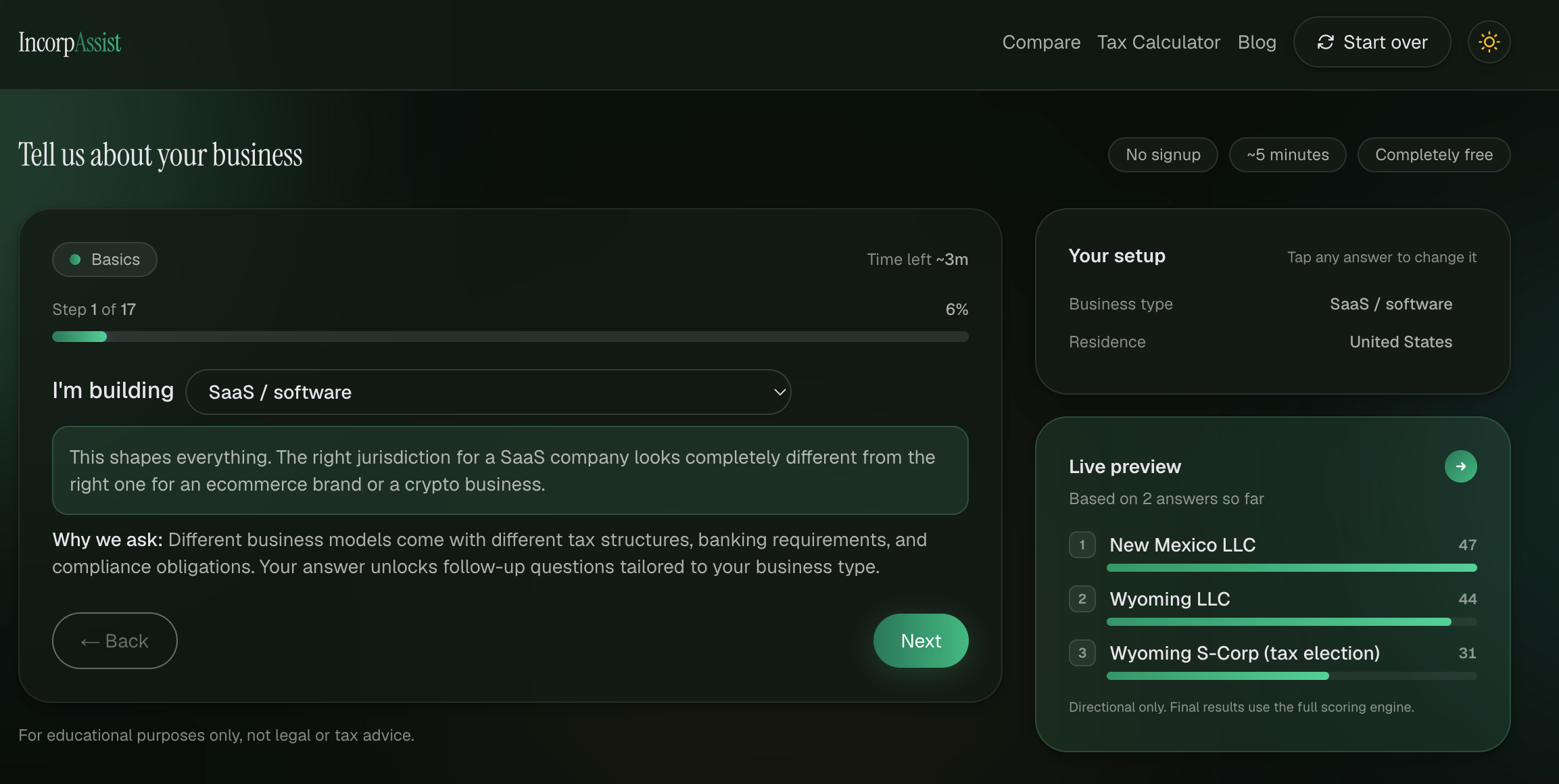
Task: Click the Next button
Action: click(921, 641)
